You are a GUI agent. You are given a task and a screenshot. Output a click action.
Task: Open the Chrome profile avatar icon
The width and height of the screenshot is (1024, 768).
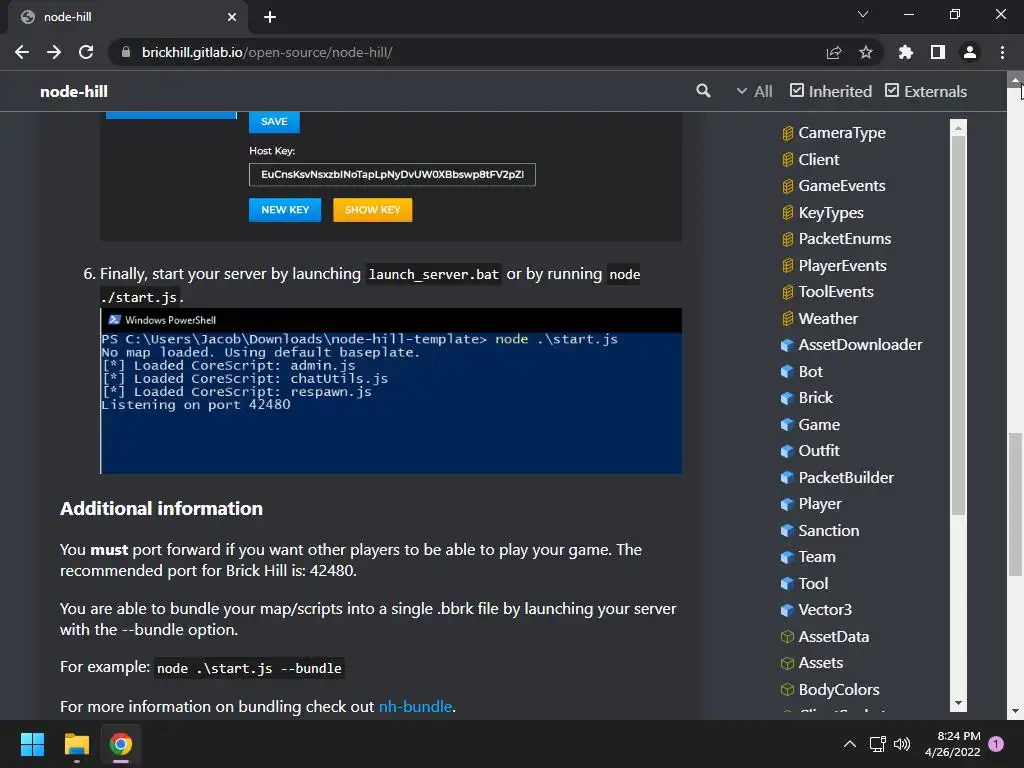(970, 52)
